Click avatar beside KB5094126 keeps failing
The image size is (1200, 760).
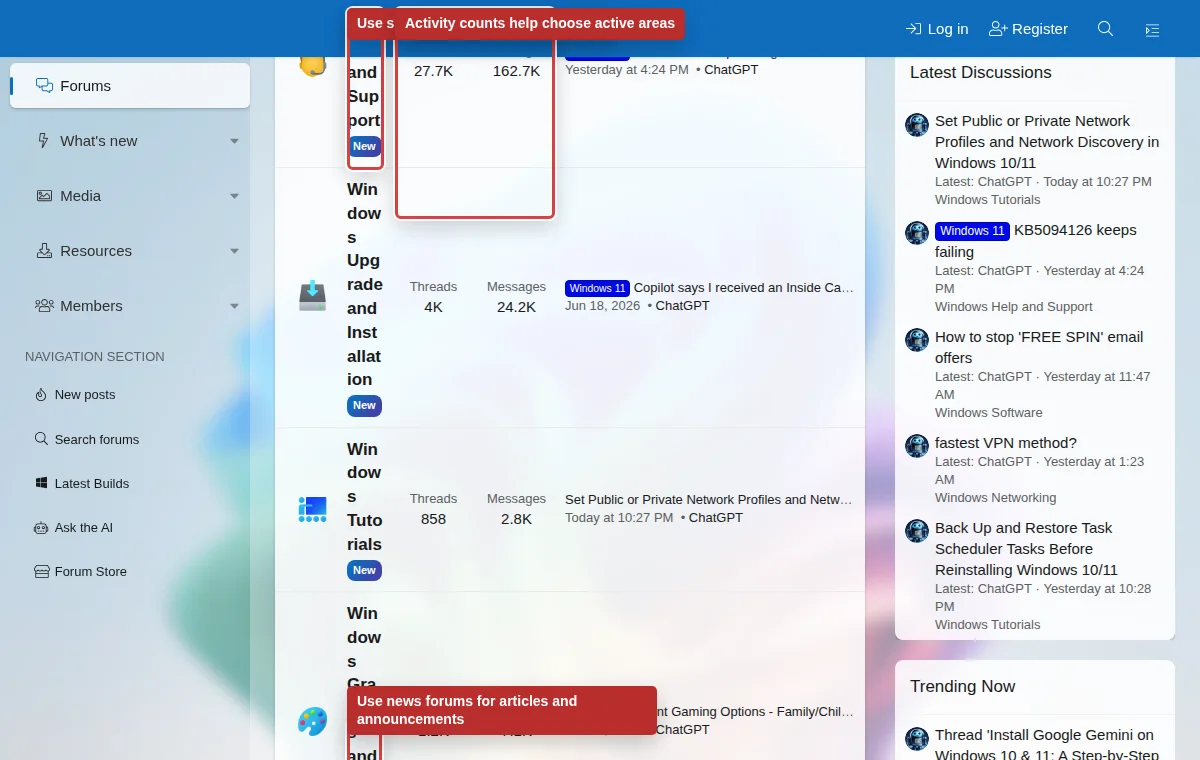pos(917,233)
